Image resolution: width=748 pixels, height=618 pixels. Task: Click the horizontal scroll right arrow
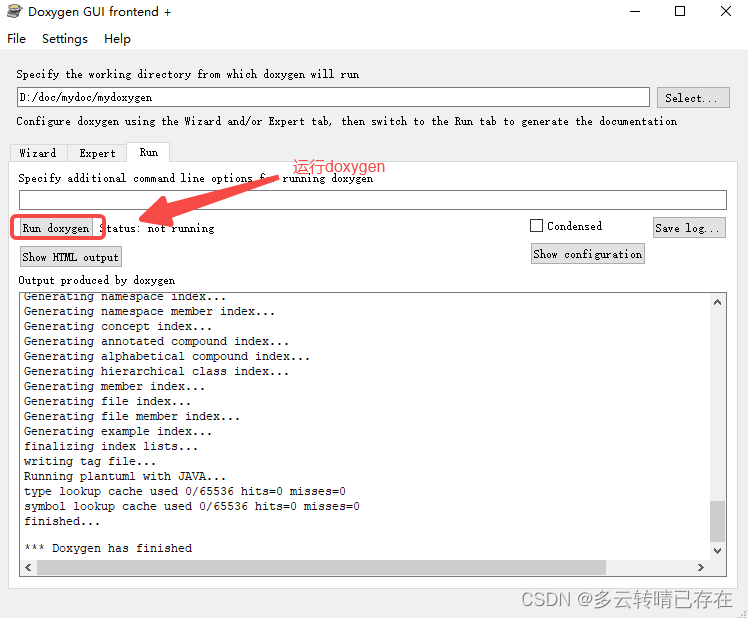click(x=700, y=567)
